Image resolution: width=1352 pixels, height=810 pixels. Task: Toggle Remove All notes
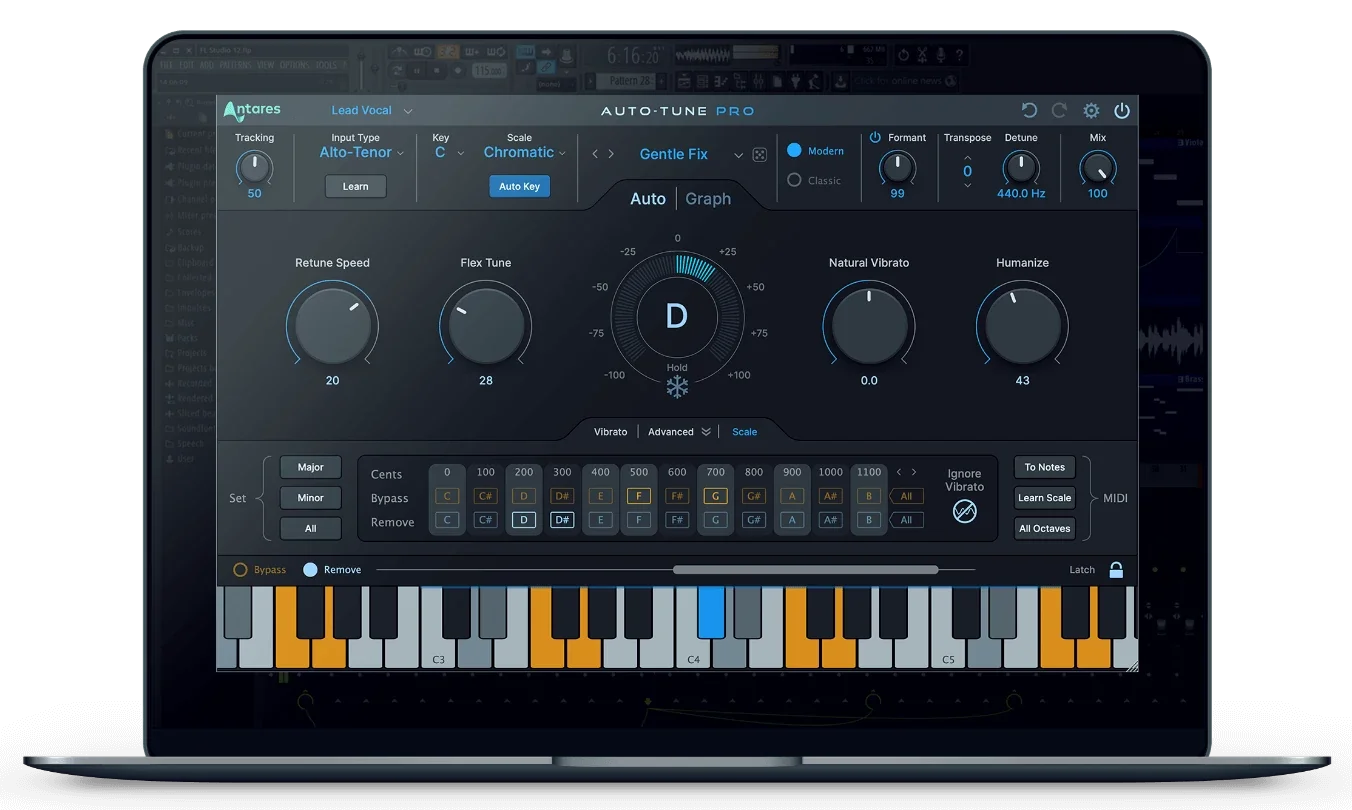point(905,520)
